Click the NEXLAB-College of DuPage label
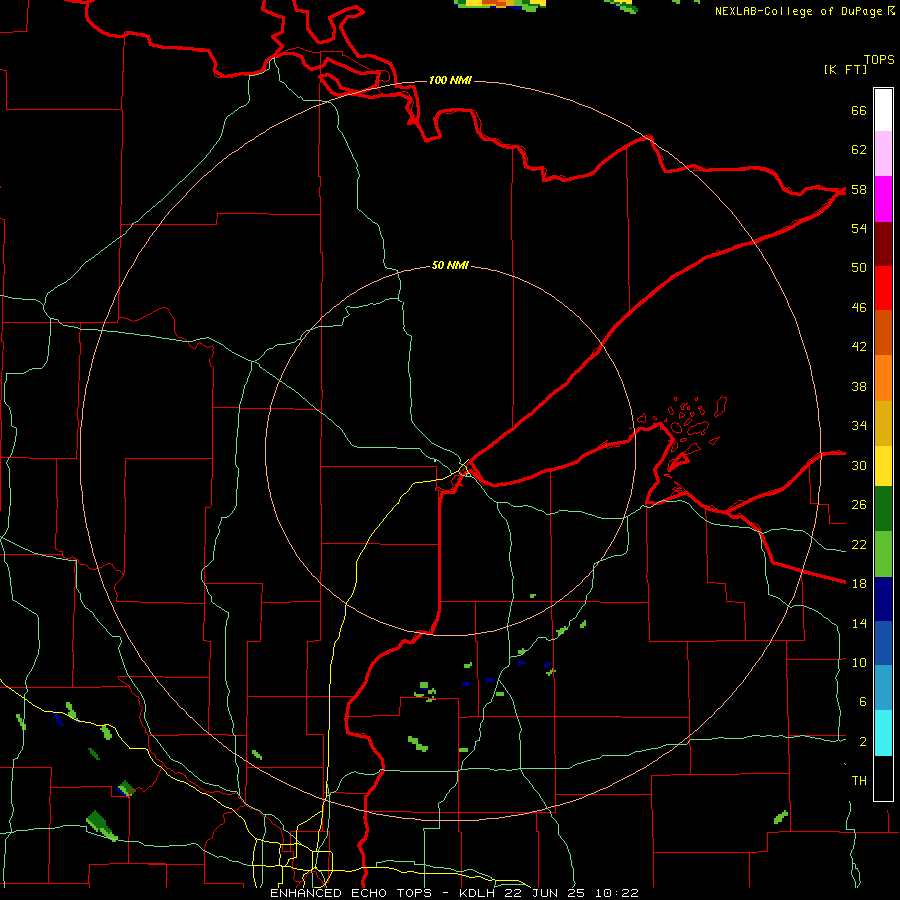The height and width of the screenshot is (900, 900). click(x=798, y=11)
